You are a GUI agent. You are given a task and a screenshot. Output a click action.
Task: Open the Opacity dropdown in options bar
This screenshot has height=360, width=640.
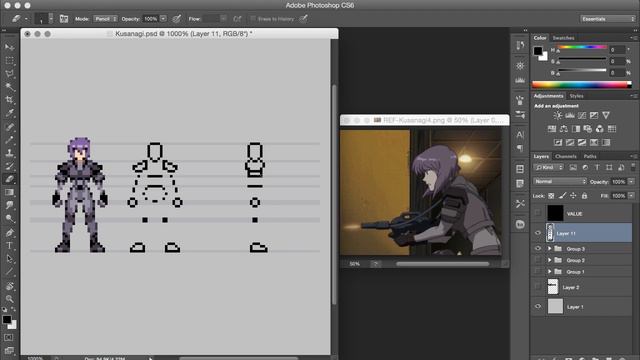click(163, 19)
